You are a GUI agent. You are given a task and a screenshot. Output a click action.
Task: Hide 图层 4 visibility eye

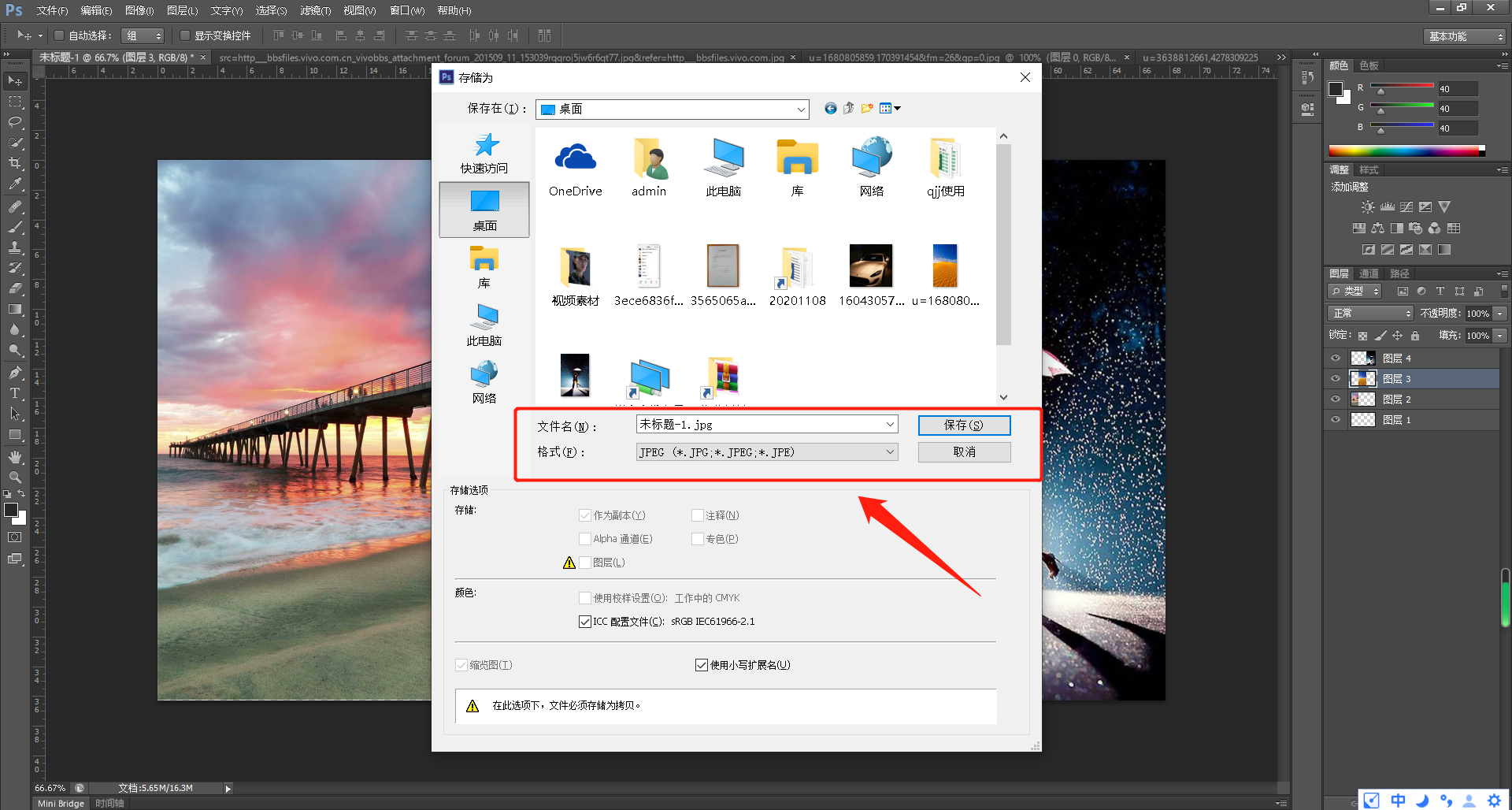(1336, 359)
